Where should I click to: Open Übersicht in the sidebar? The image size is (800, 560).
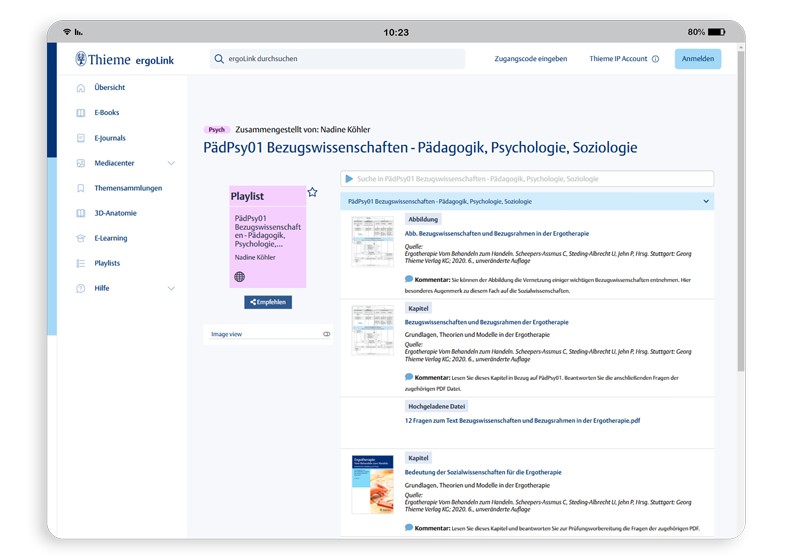point(110,88)
